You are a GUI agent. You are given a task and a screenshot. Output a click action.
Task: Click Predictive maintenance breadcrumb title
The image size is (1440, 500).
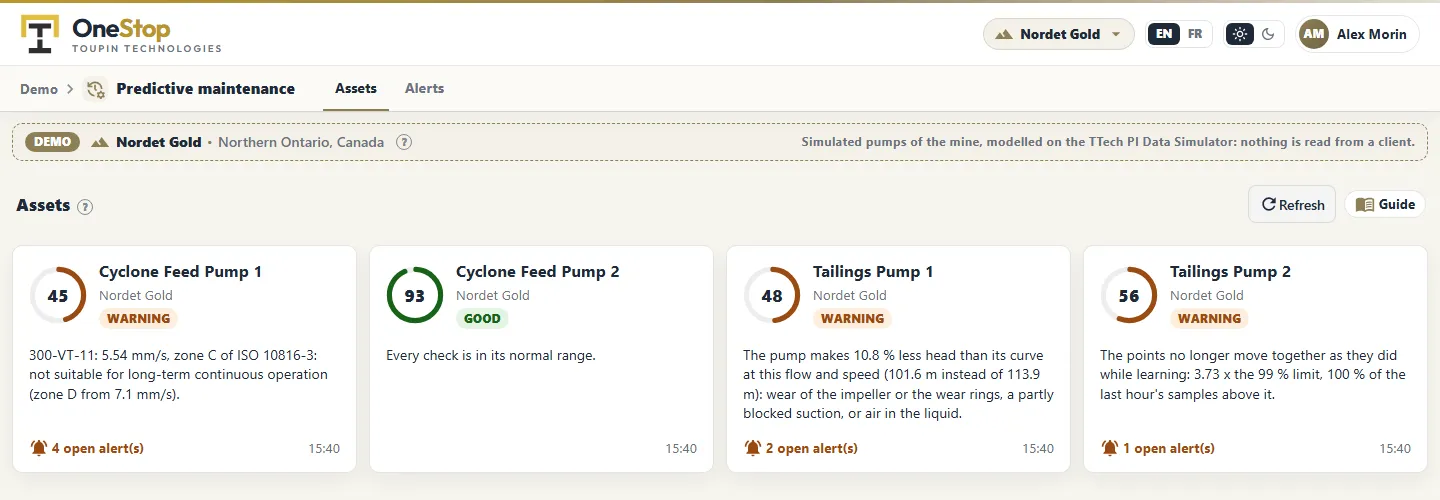(x=206, y=89)
